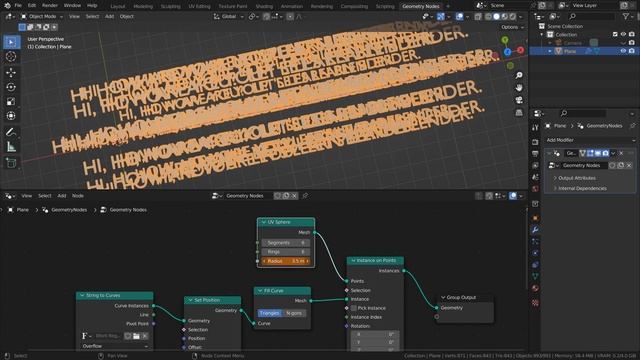640x360 pixels.
Task: Select Triangles mode on Fill Curve node
Action: [x=269, y=313]
